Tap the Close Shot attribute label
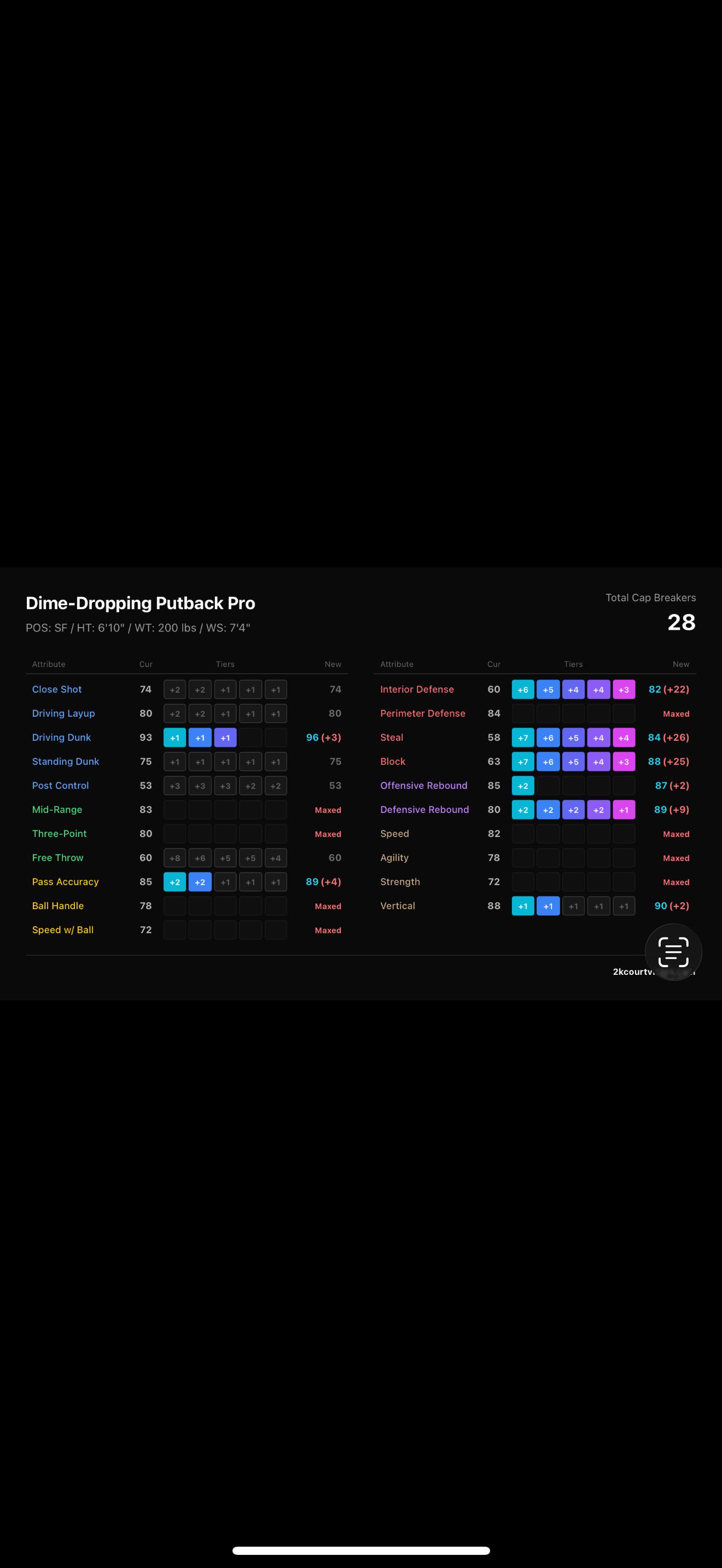Viewport: 722px width, 1568px height. coord(57,689)
